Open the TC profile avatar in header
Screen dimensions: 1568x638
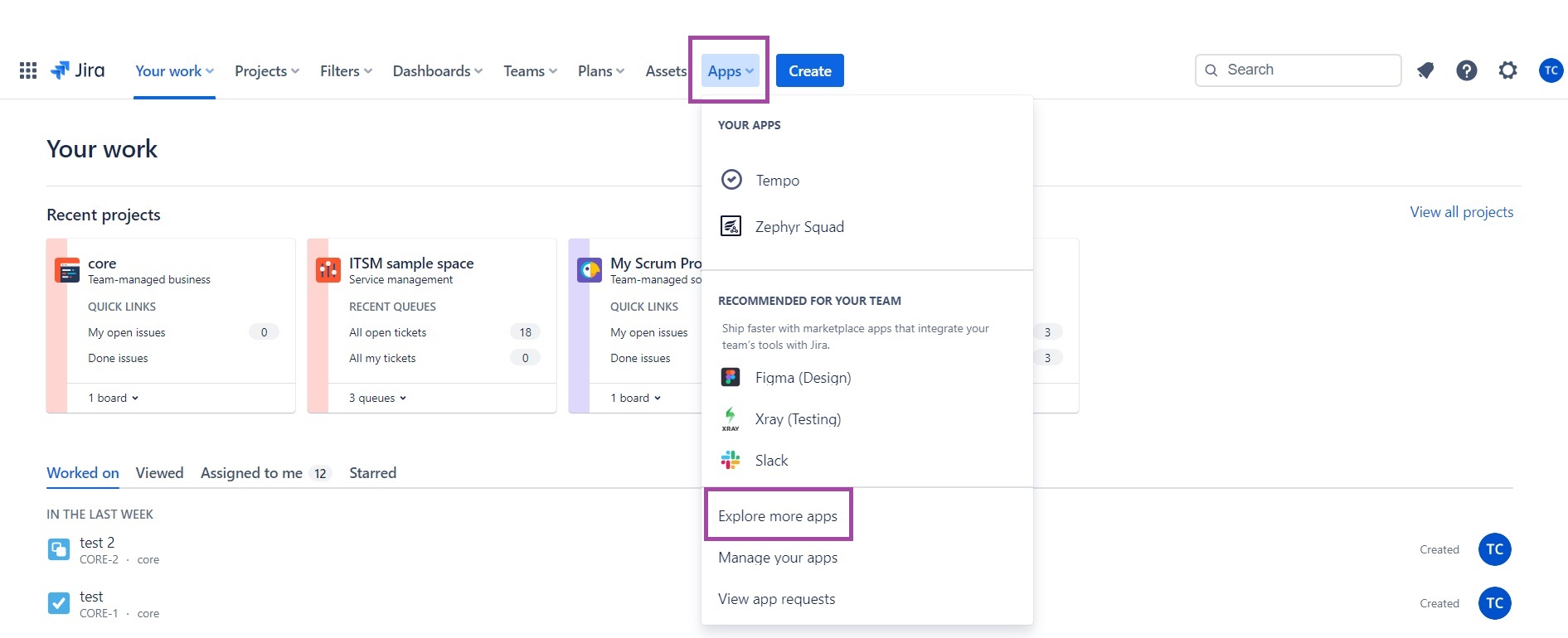pyautogui.click(x=1551, y=70)
